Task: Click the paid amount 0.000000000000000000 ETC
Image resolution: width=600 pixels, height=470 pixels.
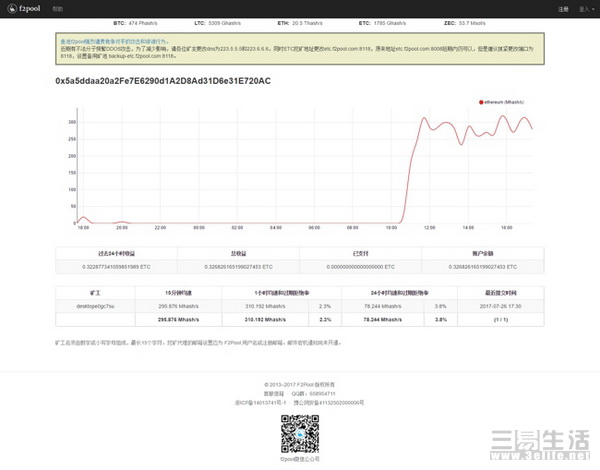Action: pyautogui.click(x=360, y=267)
